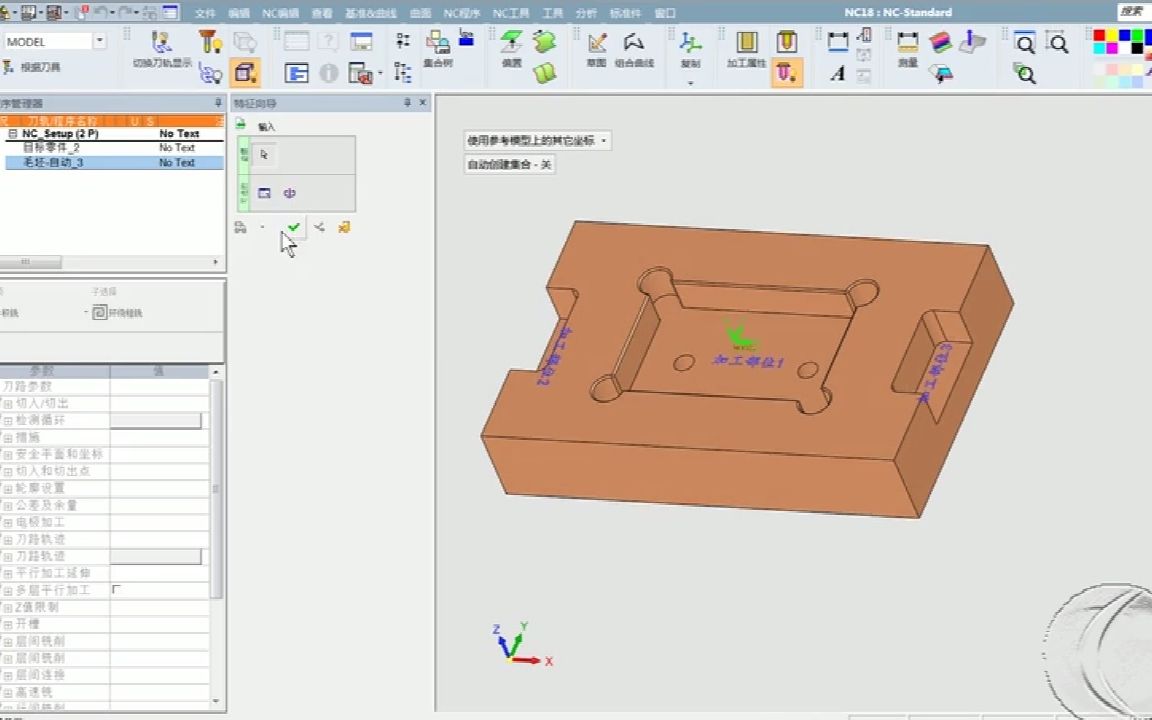
Task: Expand the 切入/切出 parameter group
Action: (x=8, y=403)
